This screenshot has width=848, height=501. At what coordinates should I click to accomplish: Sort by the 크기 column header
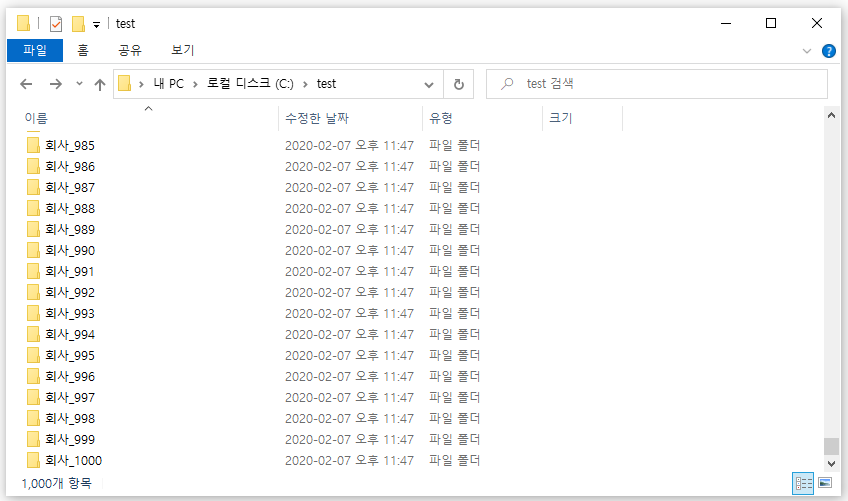[x=560, y=118]
